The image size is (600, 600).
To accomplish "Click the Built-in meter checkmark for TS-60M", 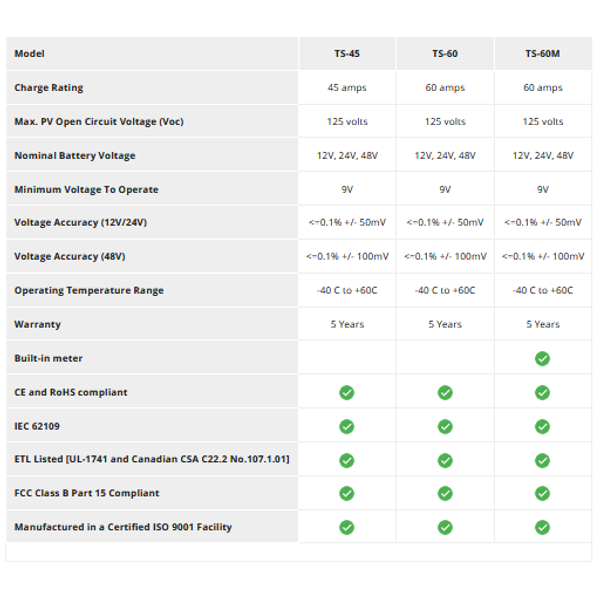I will click(x=542, y=359).
